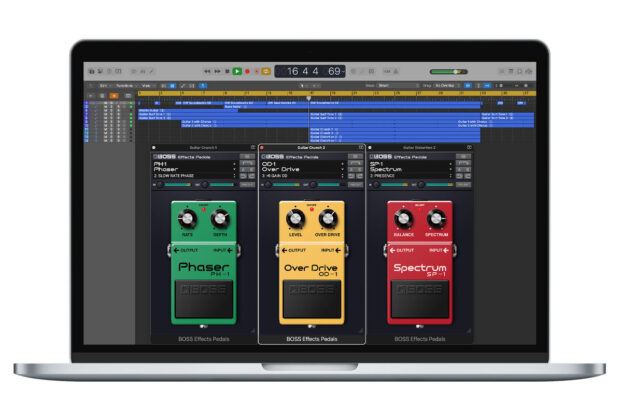Image resolution: width=620 pixels, height=420 pixels.
Task: Toggle the small switch below the Over Drive pedal
Action: click(x=312, y=327)
